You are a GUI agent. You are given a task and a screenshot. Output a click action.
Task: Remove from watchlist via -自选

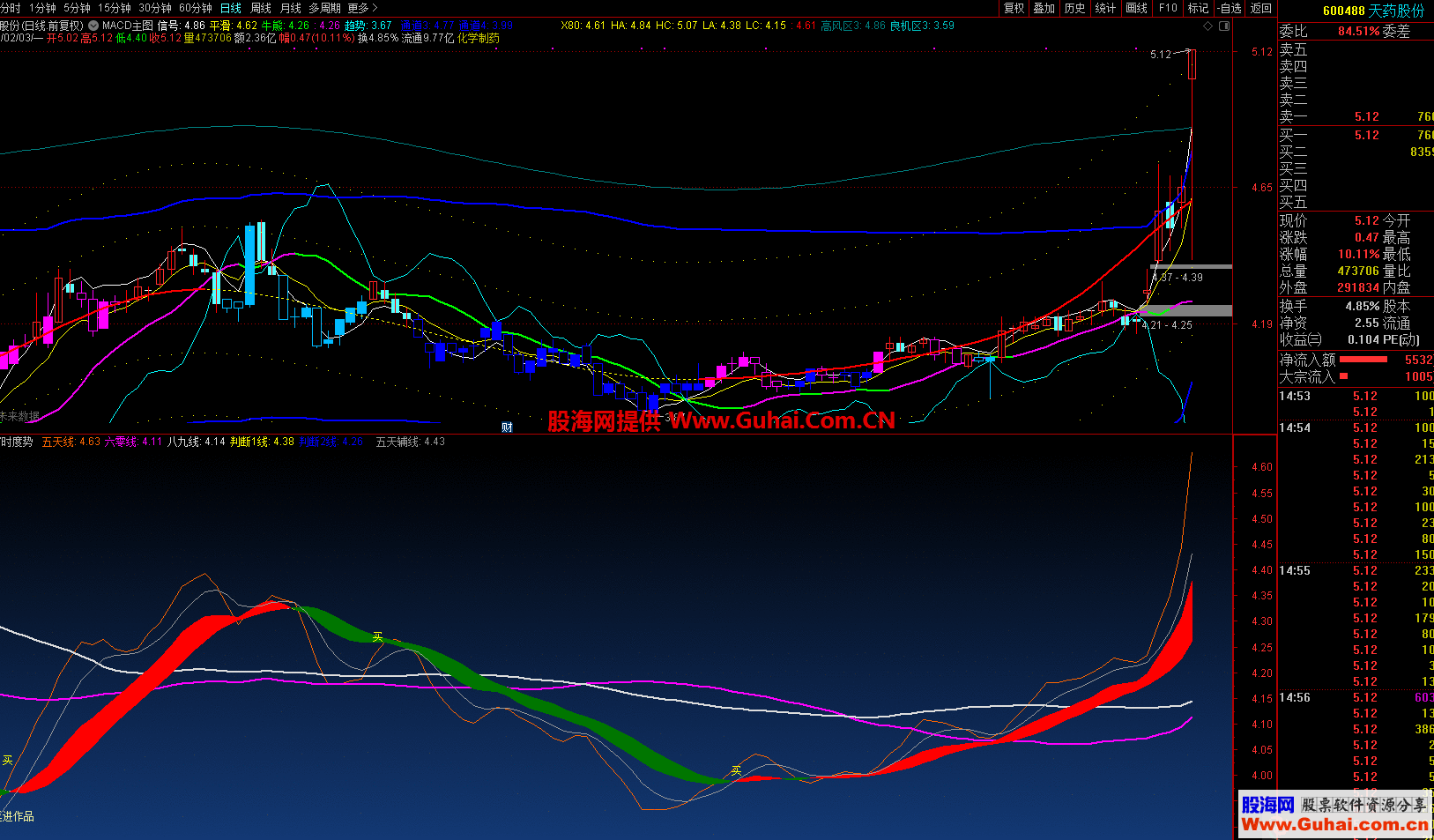(x=1230, y=8)
